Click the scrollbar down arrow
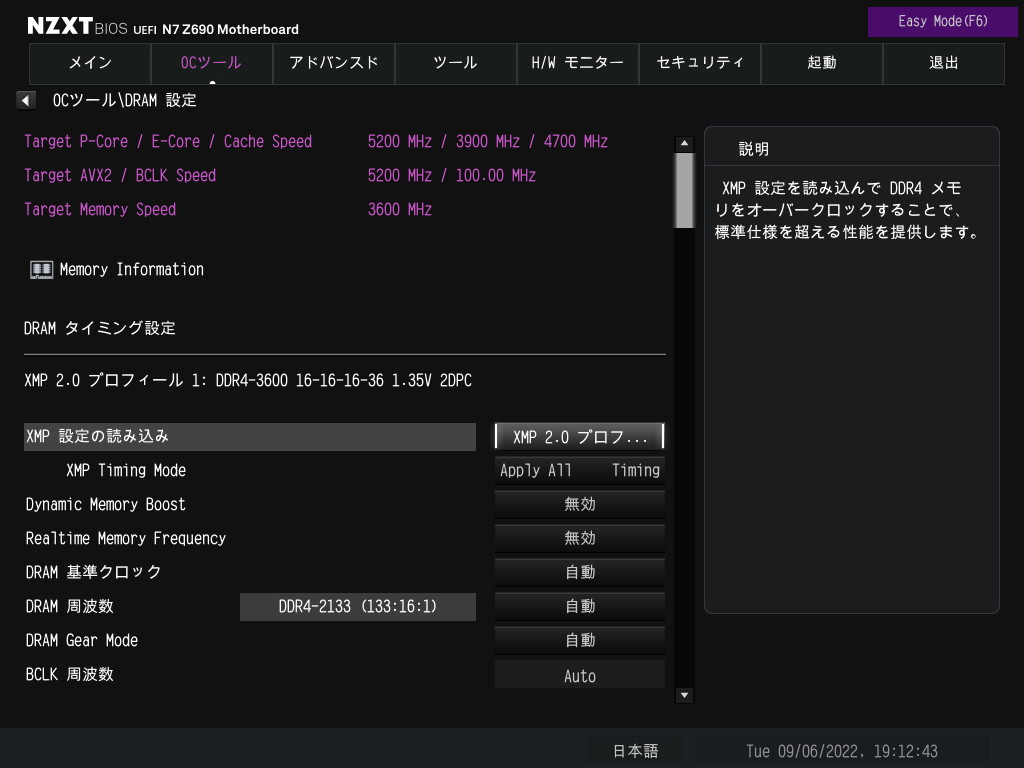 click(684, 695)
